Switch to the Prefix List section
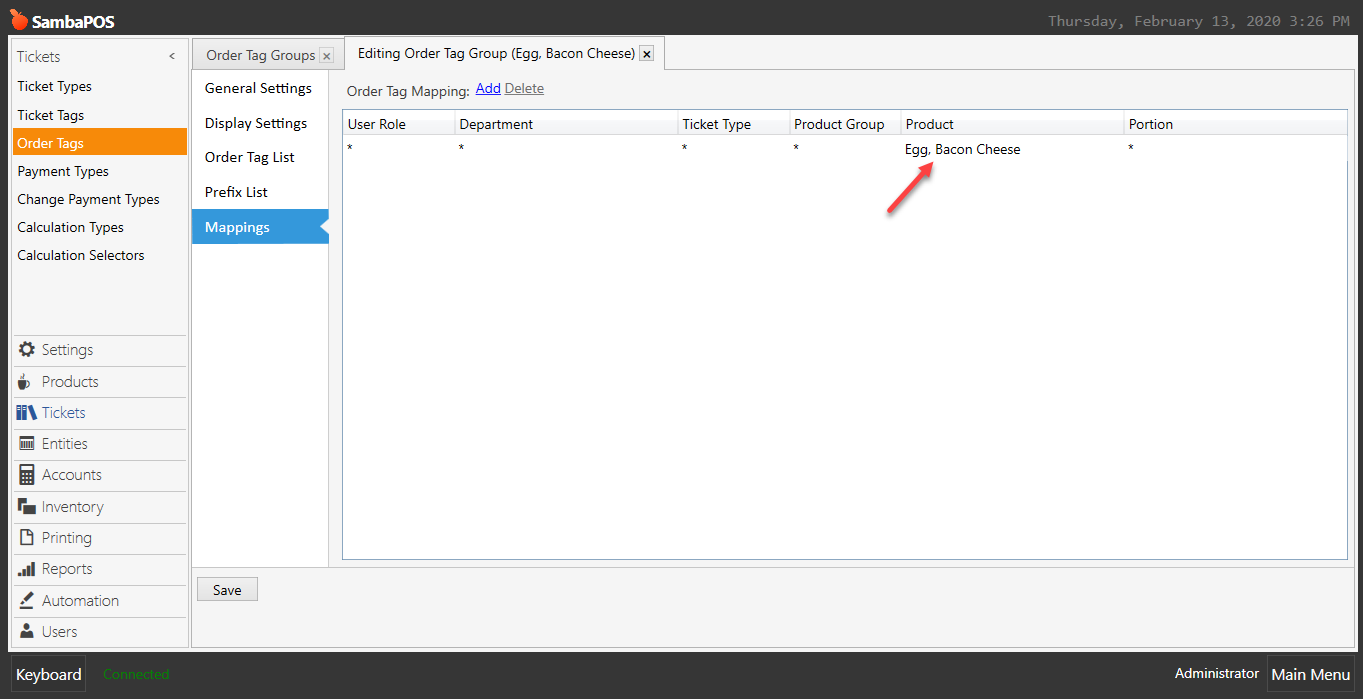 235,191
